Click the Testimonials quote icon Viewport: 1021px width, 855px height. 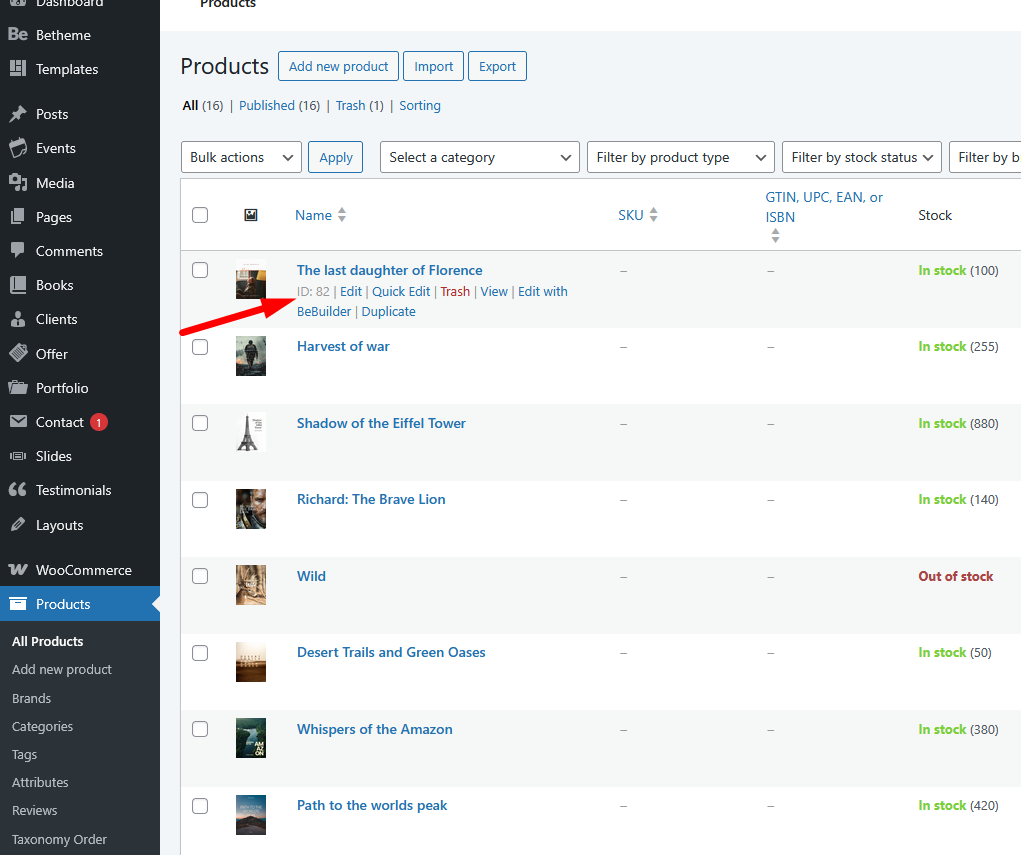[18, 490]
